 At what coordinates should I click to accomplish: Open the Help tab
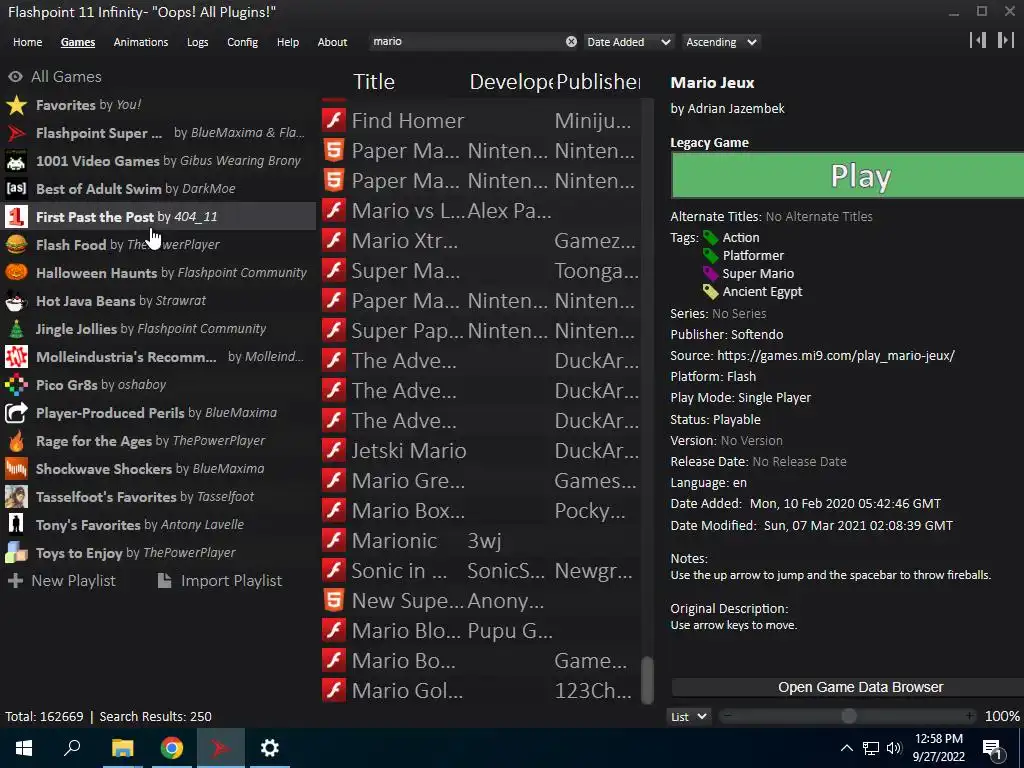(x=288, y=42)
